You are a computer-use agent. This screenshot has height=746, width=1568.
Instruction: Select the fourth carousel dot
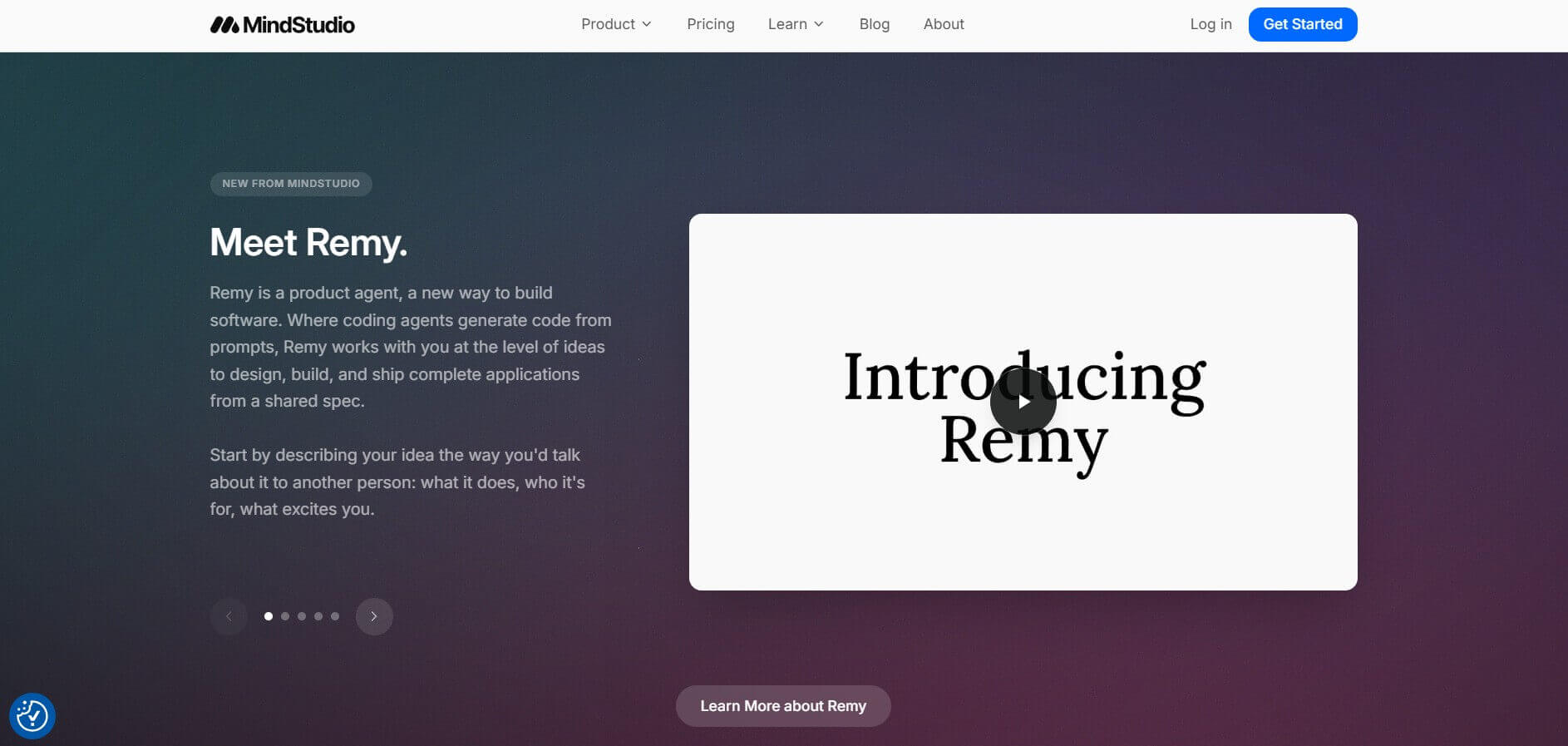pyautogui.click(x=318, y=616)
